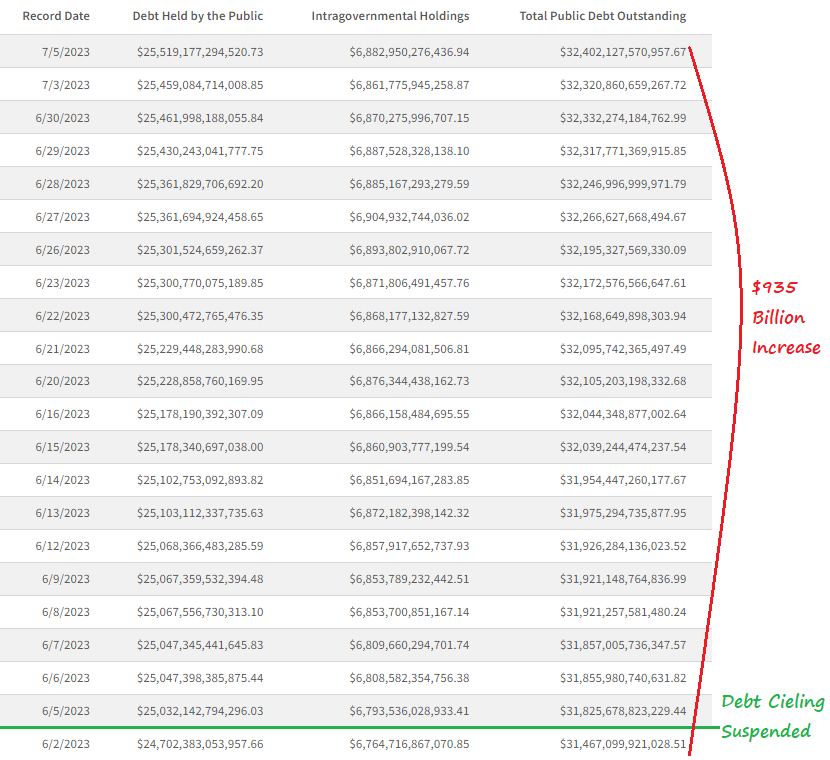Click intragovernmental value $6,853,789,232,442.51

coord(409,579)
